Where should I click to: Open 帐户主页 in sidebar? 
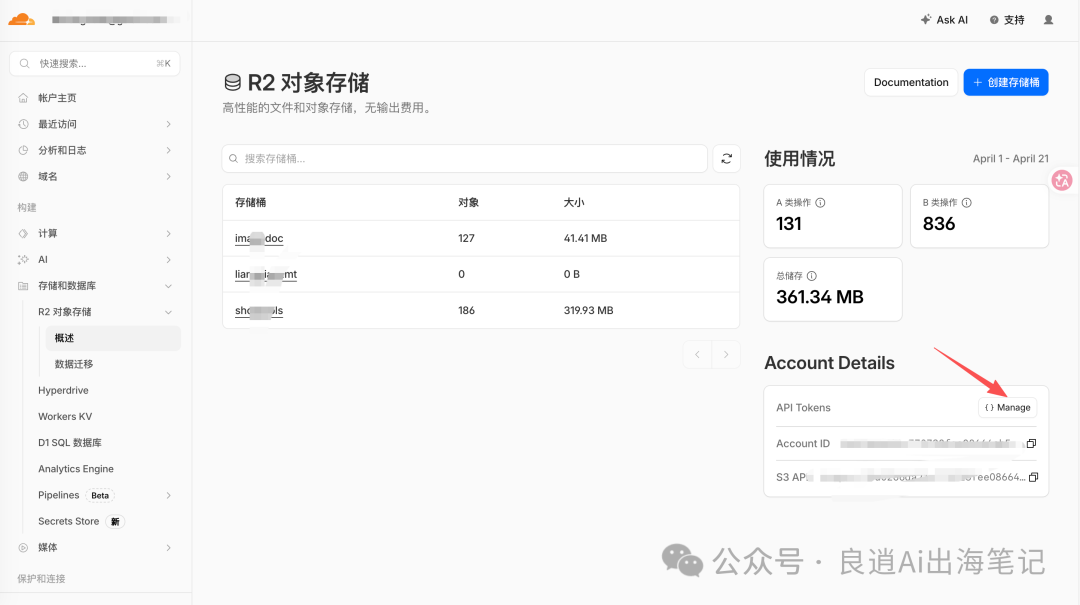click(57, 98)
